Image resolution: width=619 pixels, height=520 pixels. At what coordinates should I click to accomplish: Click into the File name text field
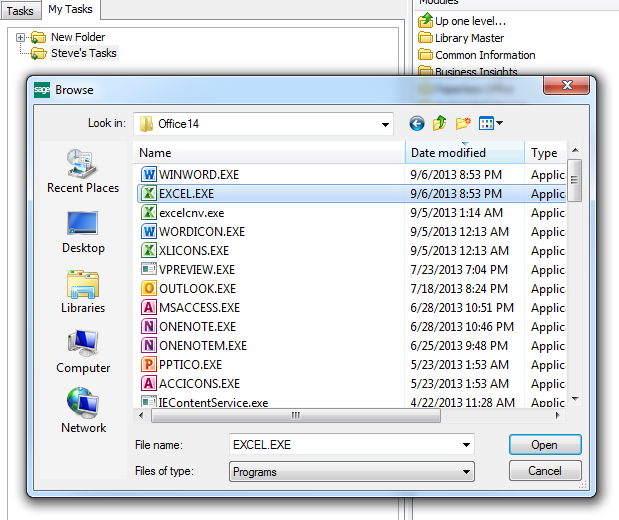tap(344, 445)
